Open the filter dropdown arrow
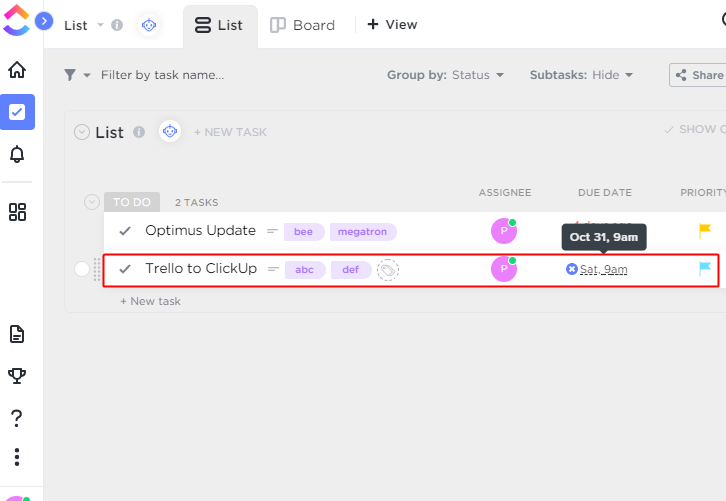This screenshot has width=726, height=501. click(x=87, y=75)
